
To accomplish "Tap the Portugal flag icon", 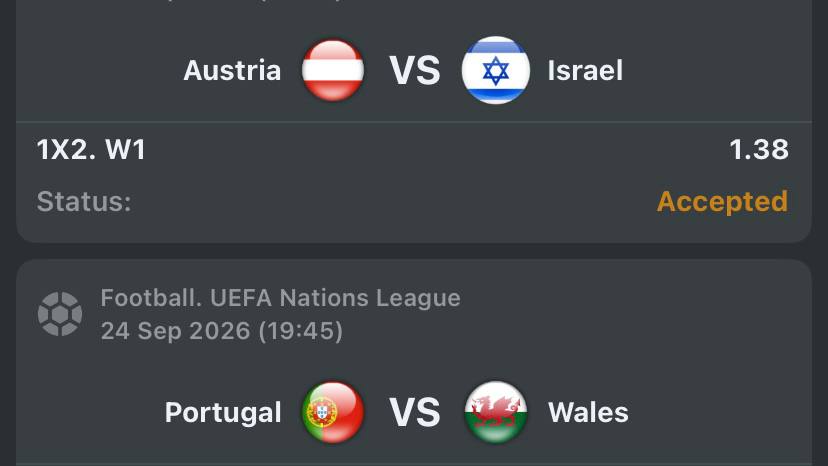I will 333,412.
